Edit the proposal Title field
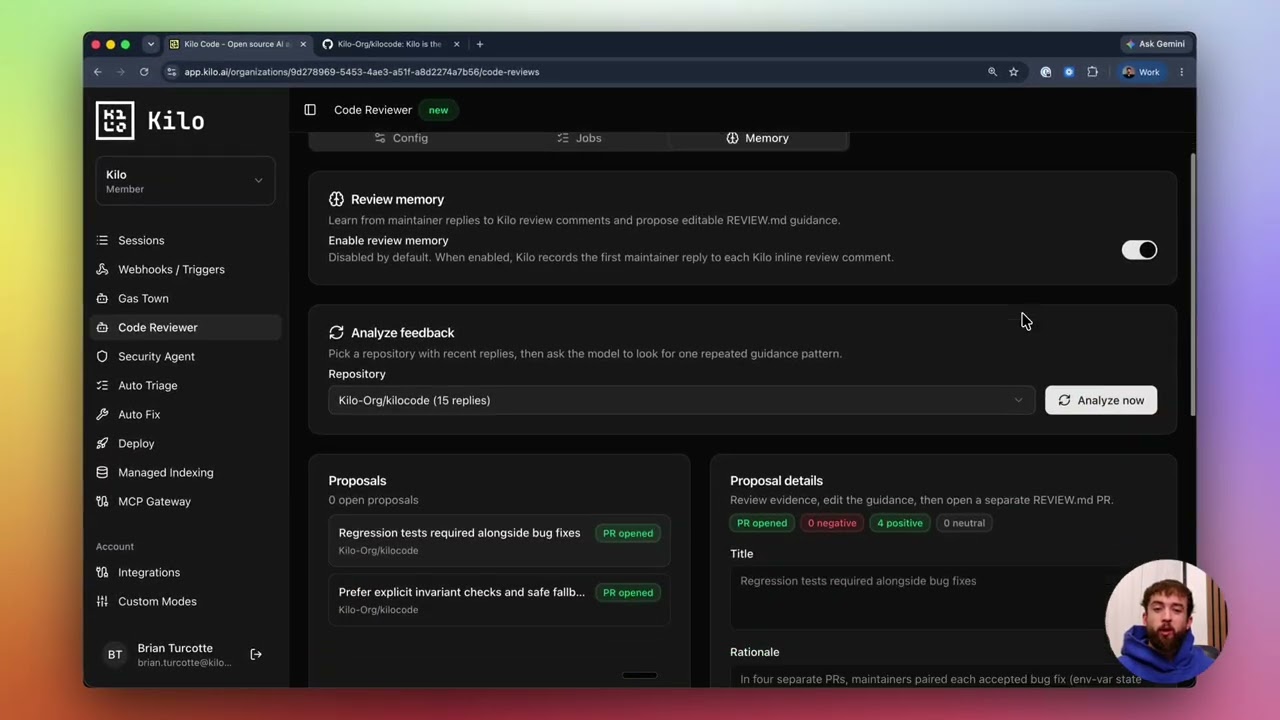The height and width of the screenshot is (720, 1280). (x=943, y=598)
